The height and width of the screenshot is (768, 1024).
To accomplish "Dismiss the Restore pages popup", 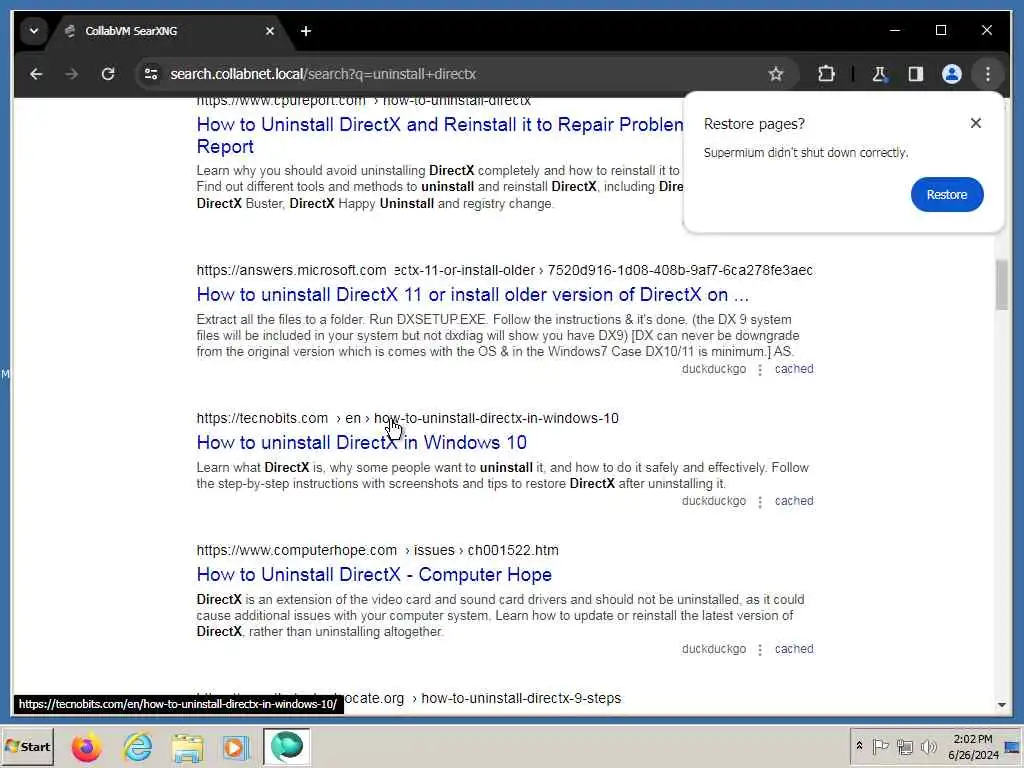I will pos(976,123).
